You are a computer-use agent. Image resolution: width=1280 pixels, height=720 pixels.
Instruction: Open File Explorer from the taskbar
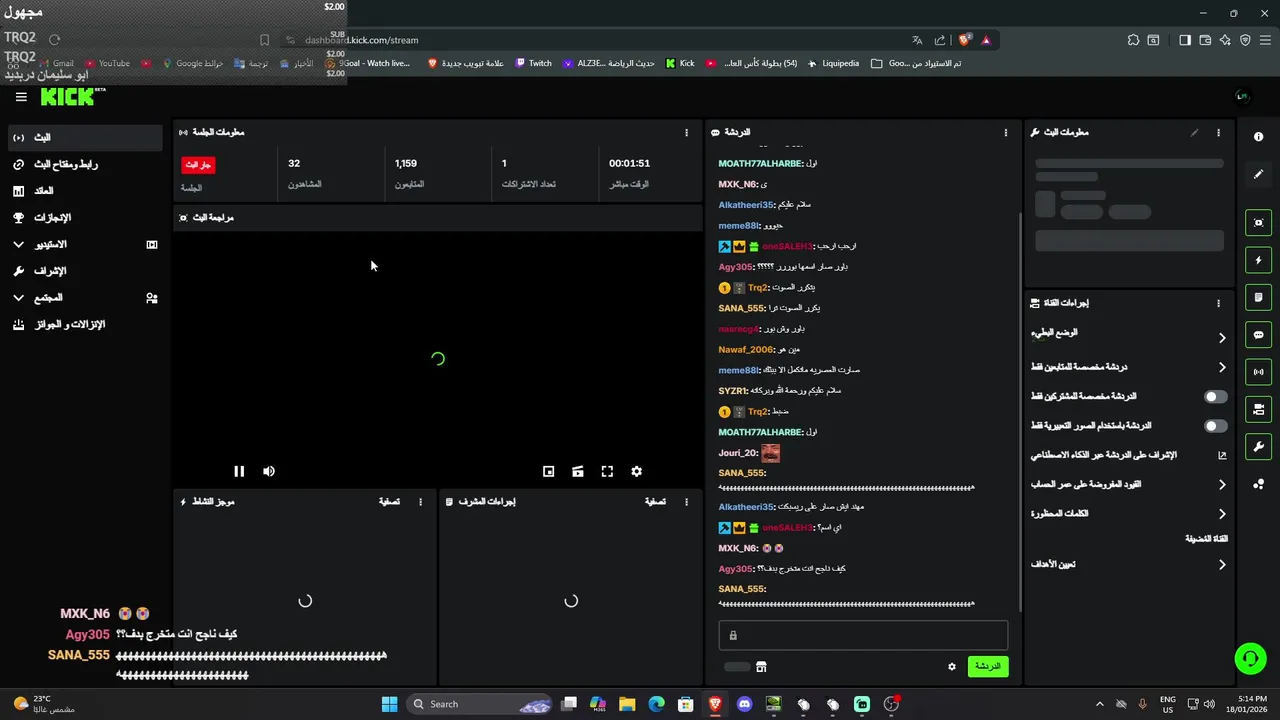coord(627,704)
